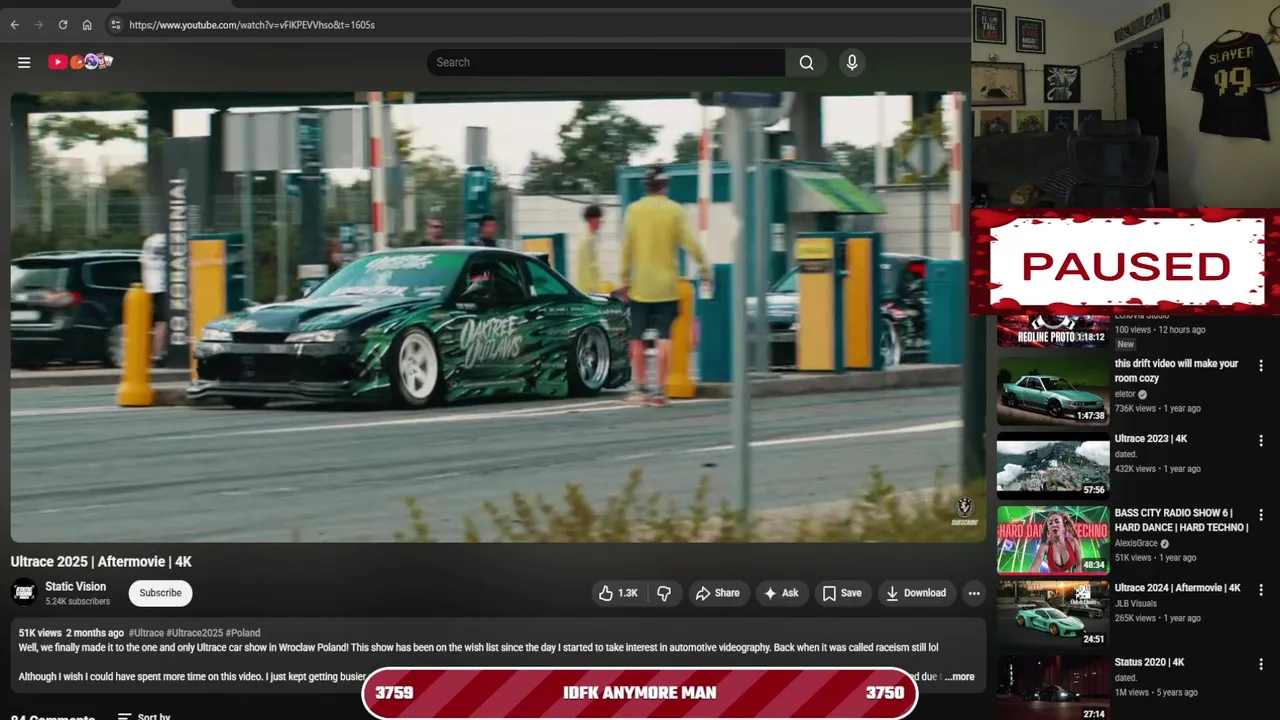1280x720 pixels.
Task: Download the video
Action: pos(916,593)
